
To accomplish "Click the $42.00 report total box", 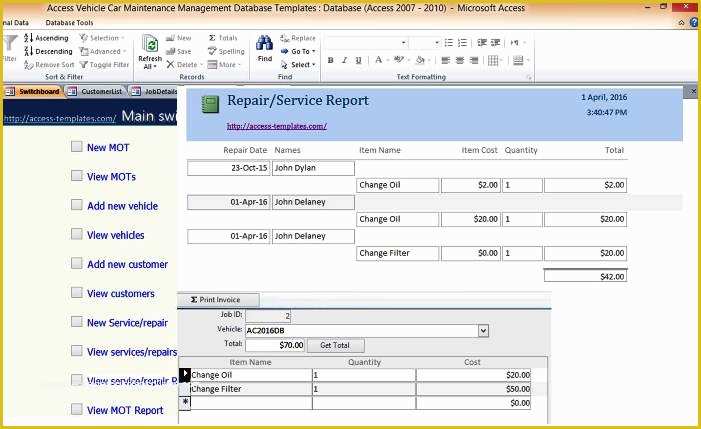I will pyautogui.click(x=585, y=277).
